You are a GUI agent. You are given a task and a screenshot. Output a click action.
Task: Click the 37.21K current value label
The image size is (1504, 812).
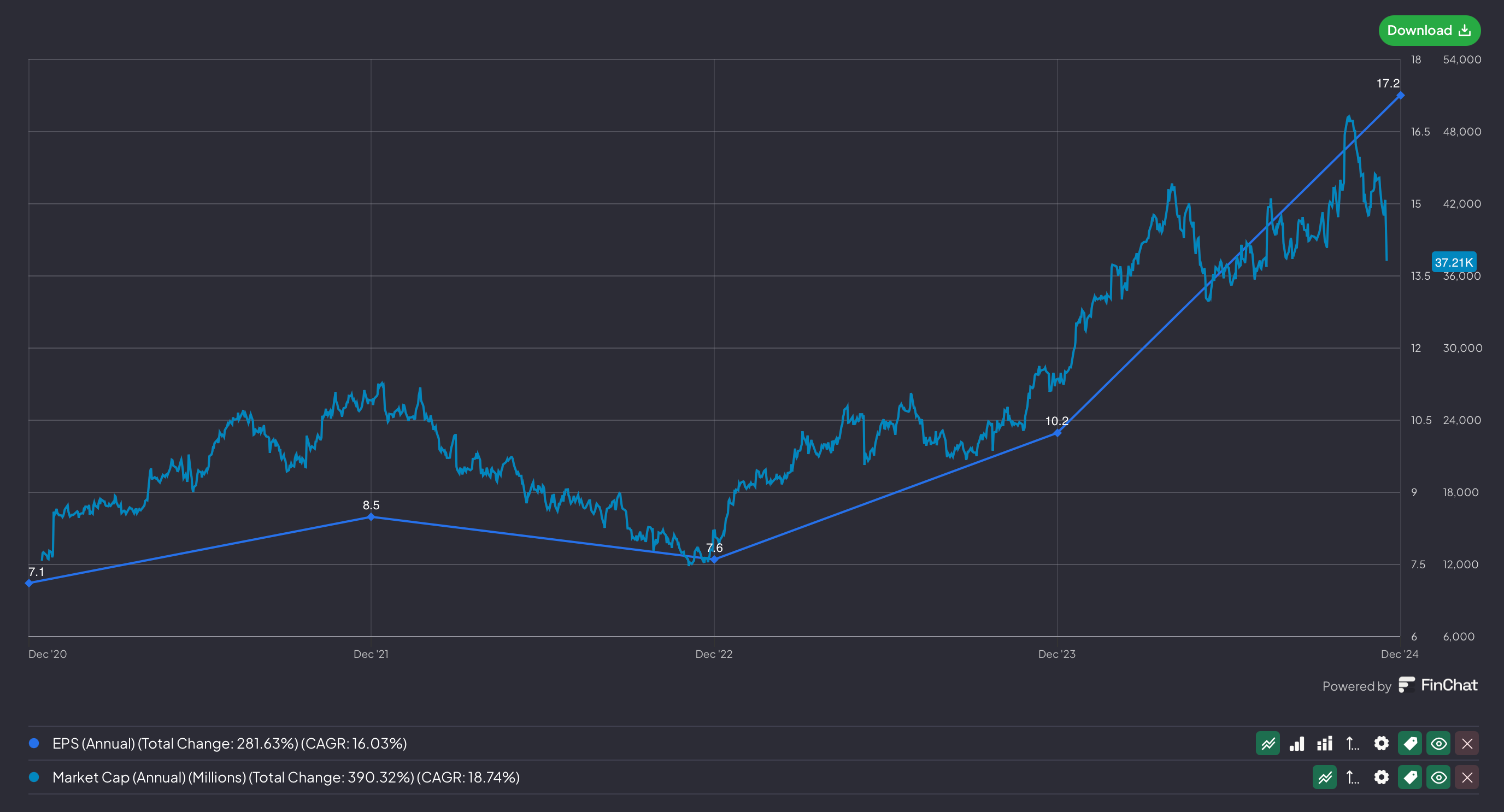1453,262
